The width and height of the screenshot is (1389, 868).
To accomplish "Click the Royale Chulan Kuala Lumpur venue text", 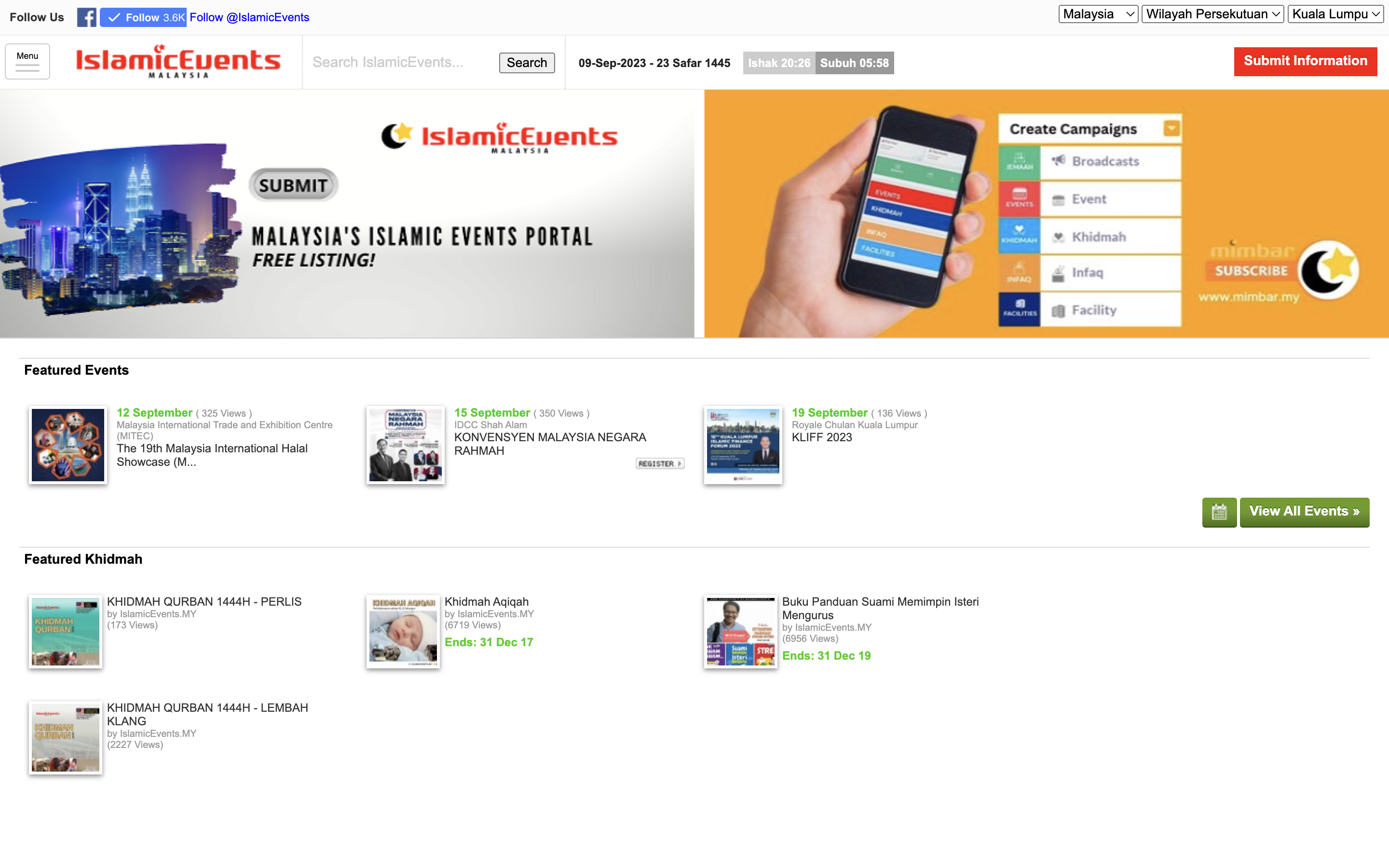I will [854, 425].
